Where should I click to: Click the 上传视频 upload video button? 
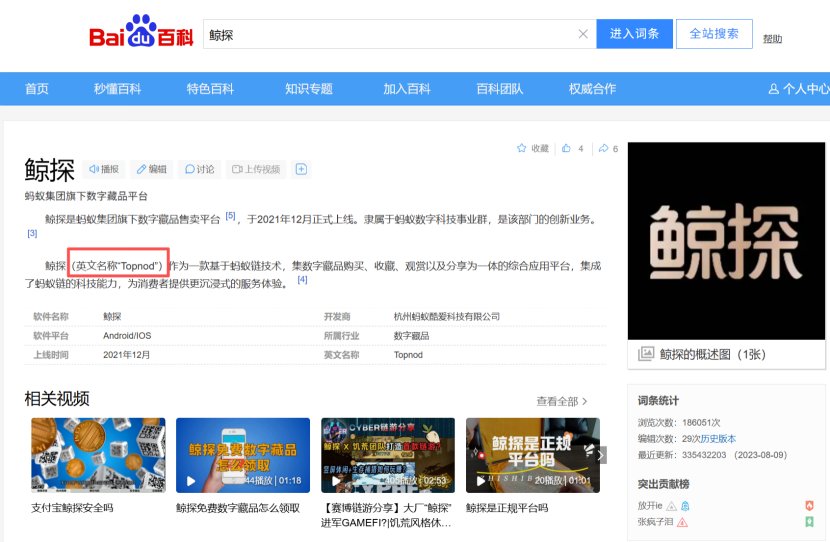(256, 169)
